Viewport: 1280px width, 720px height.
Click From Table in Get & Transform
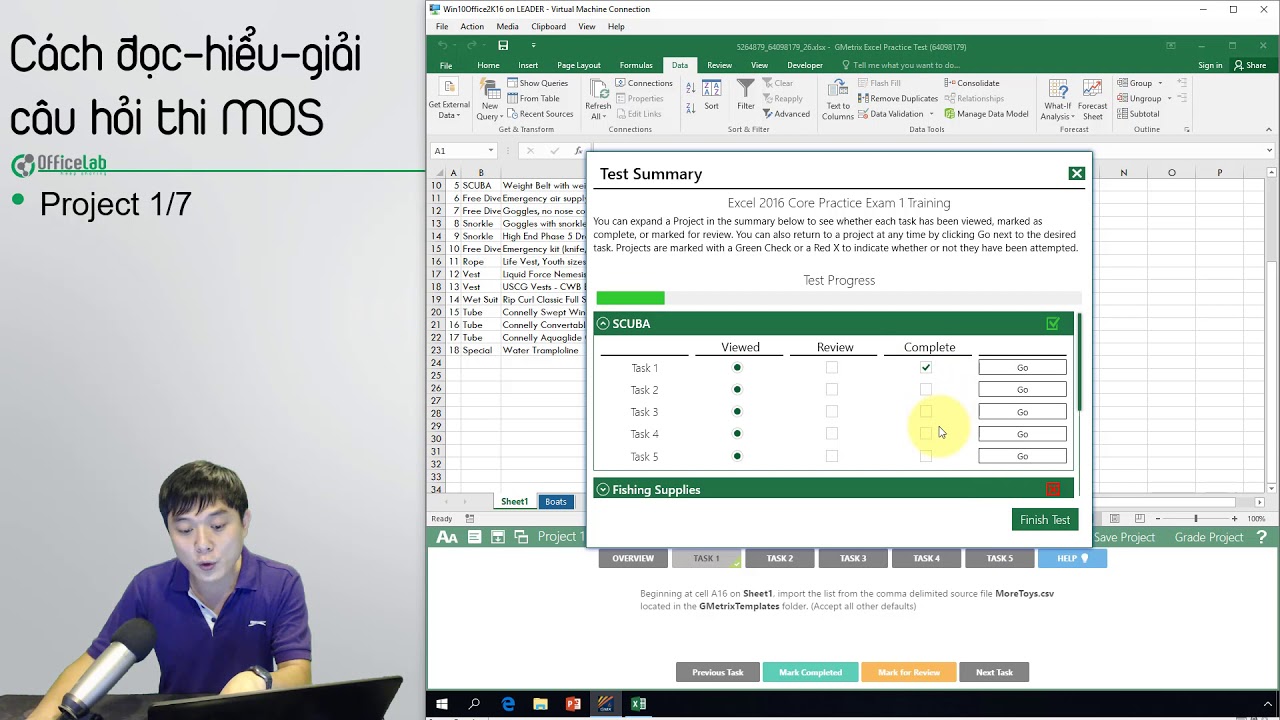[533, 98]
